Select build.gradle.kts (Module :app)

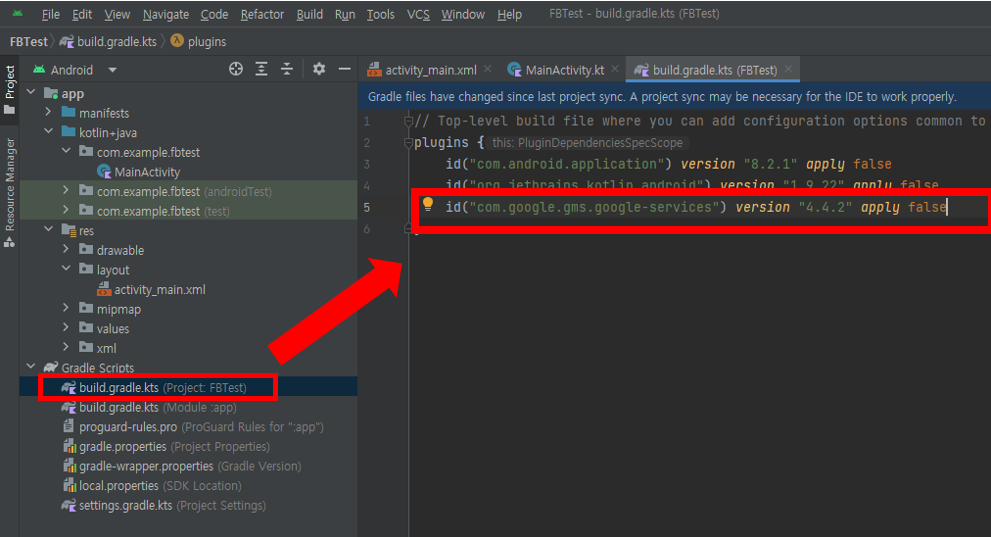[x=149, y=407]
